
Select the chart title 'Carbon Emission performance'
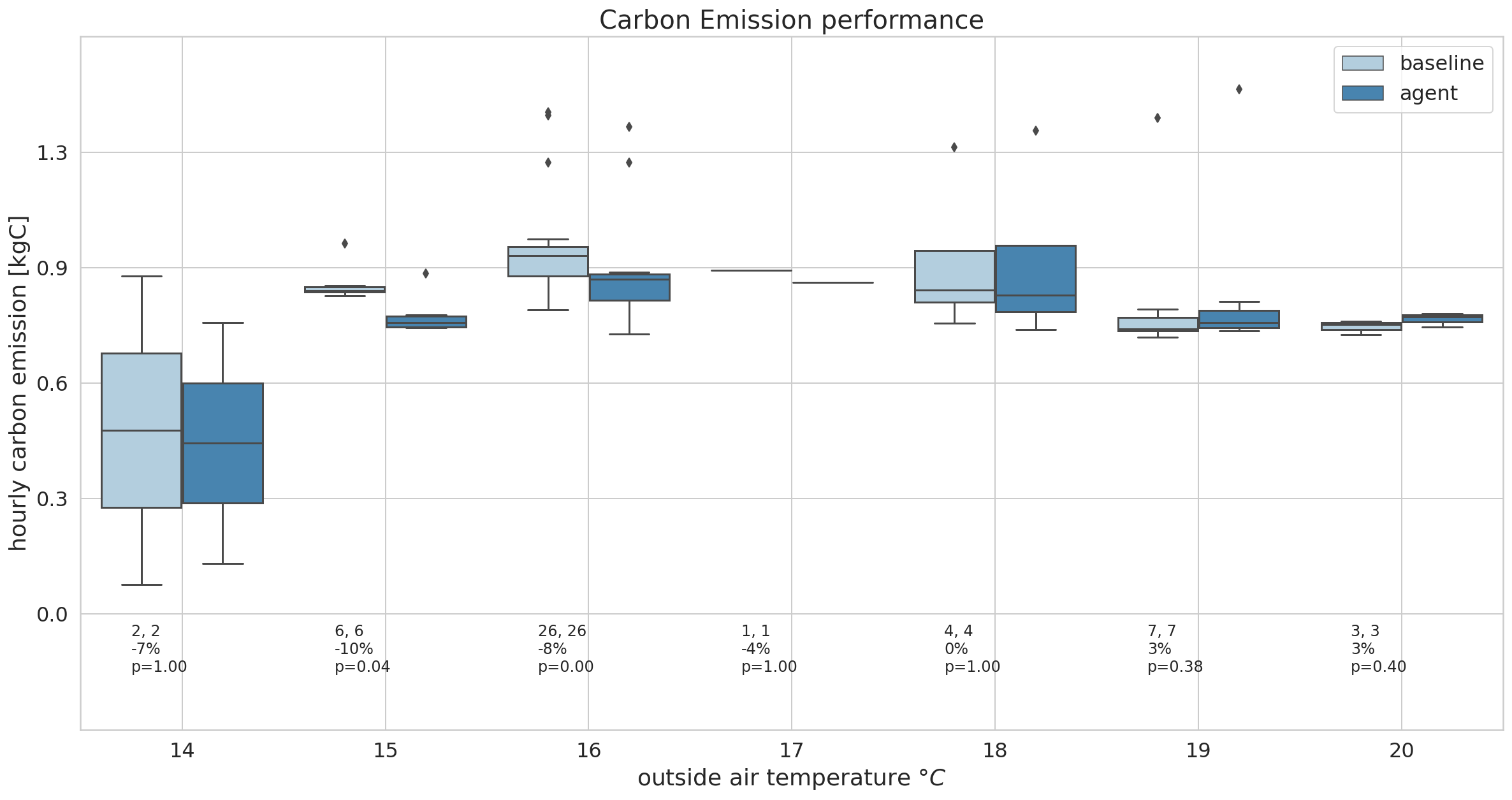coord(791,20)
